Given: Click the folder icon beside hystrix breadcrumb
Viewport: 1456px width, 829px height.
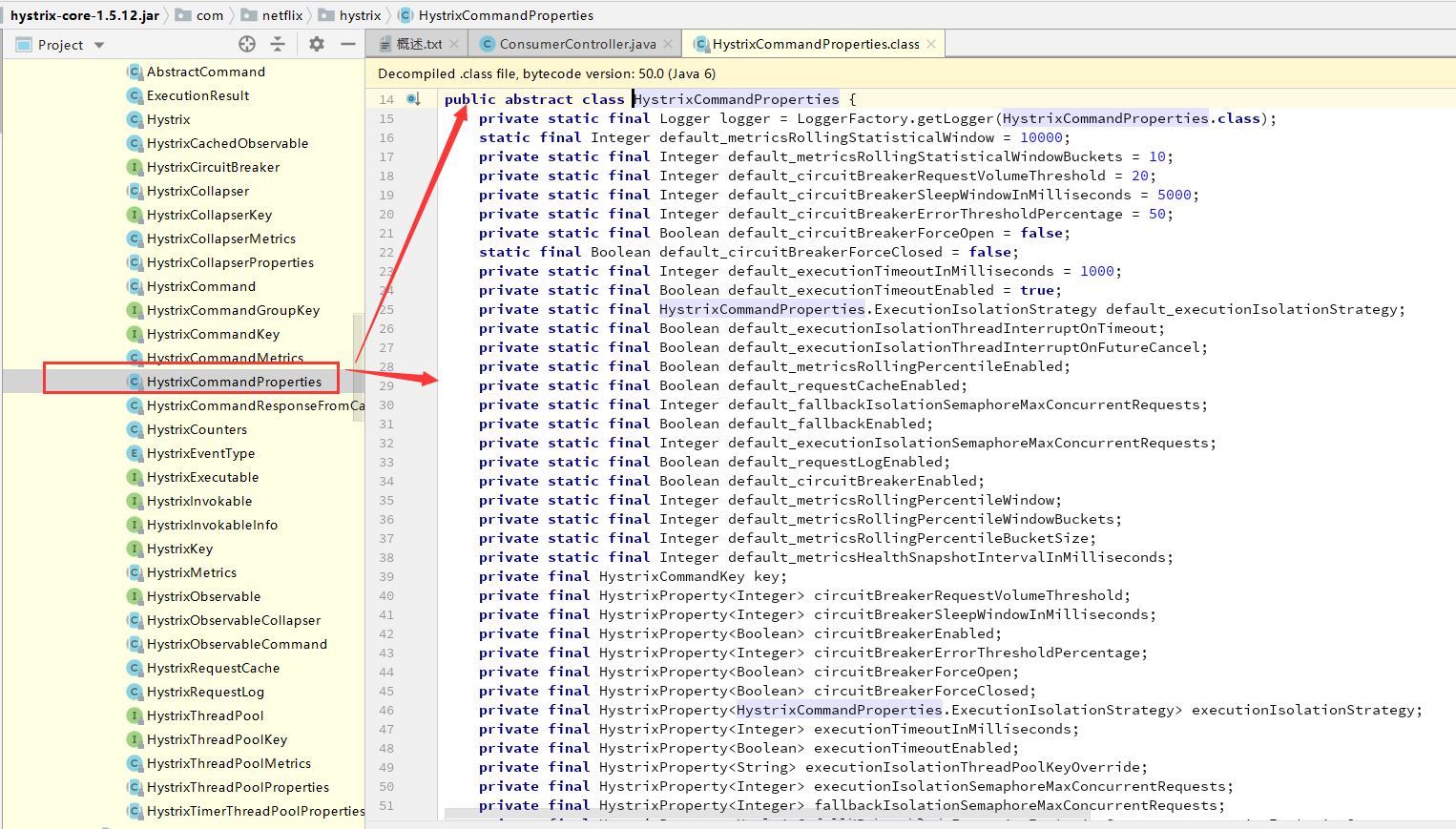Looking at the screenshot, I should click(x=326, y=15).
